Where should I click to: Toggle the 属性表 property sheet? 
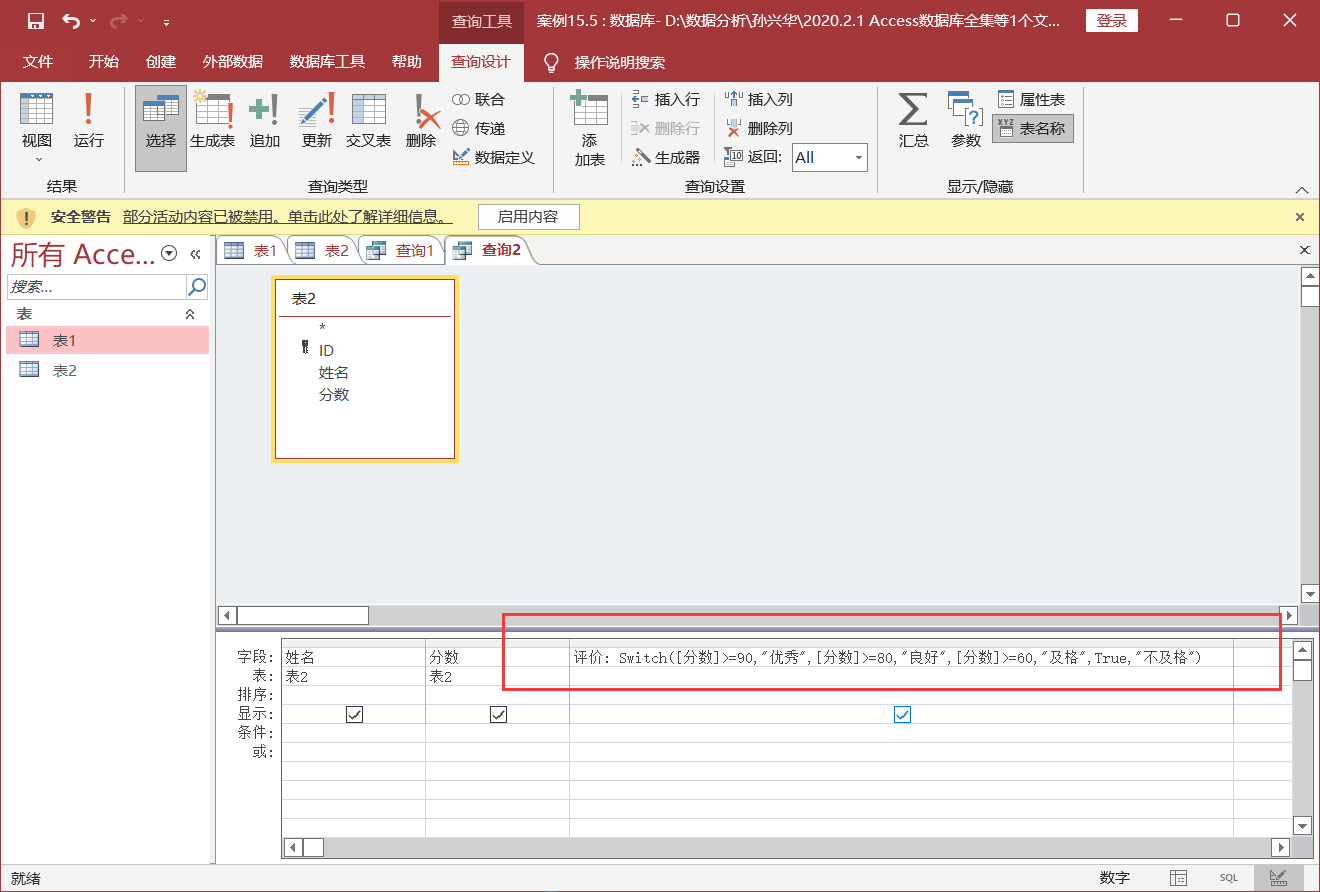pyautogui.click(x=1032, y=100)
